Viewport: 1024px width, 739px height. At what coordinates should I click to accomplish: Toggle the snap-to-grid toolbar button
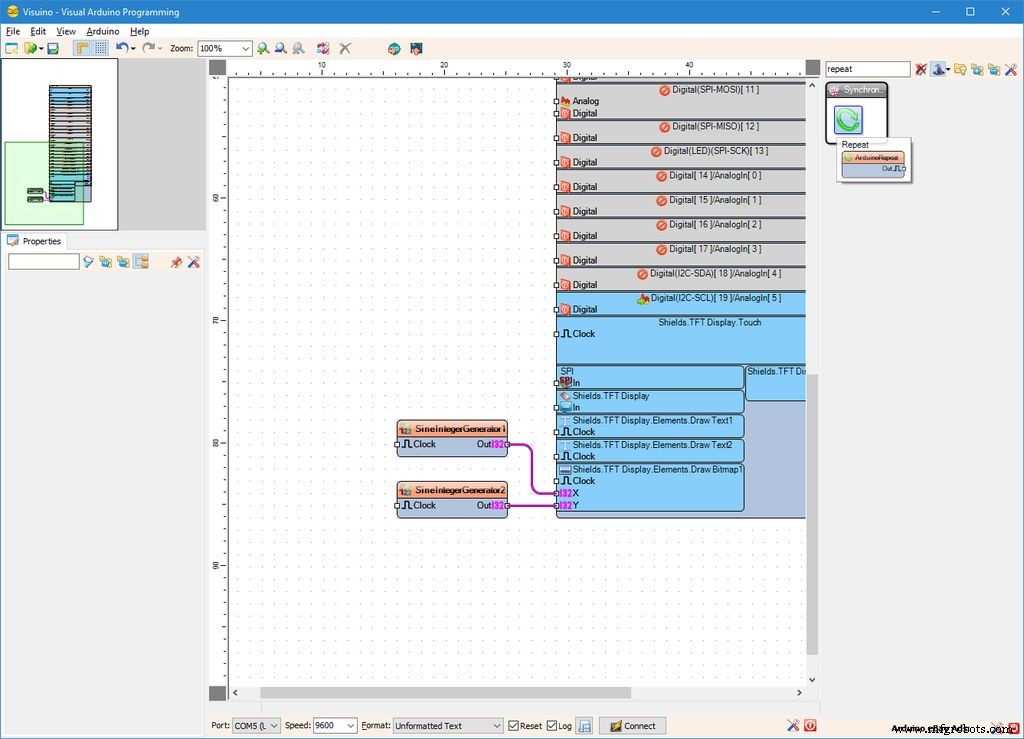(x=99, y=48)
